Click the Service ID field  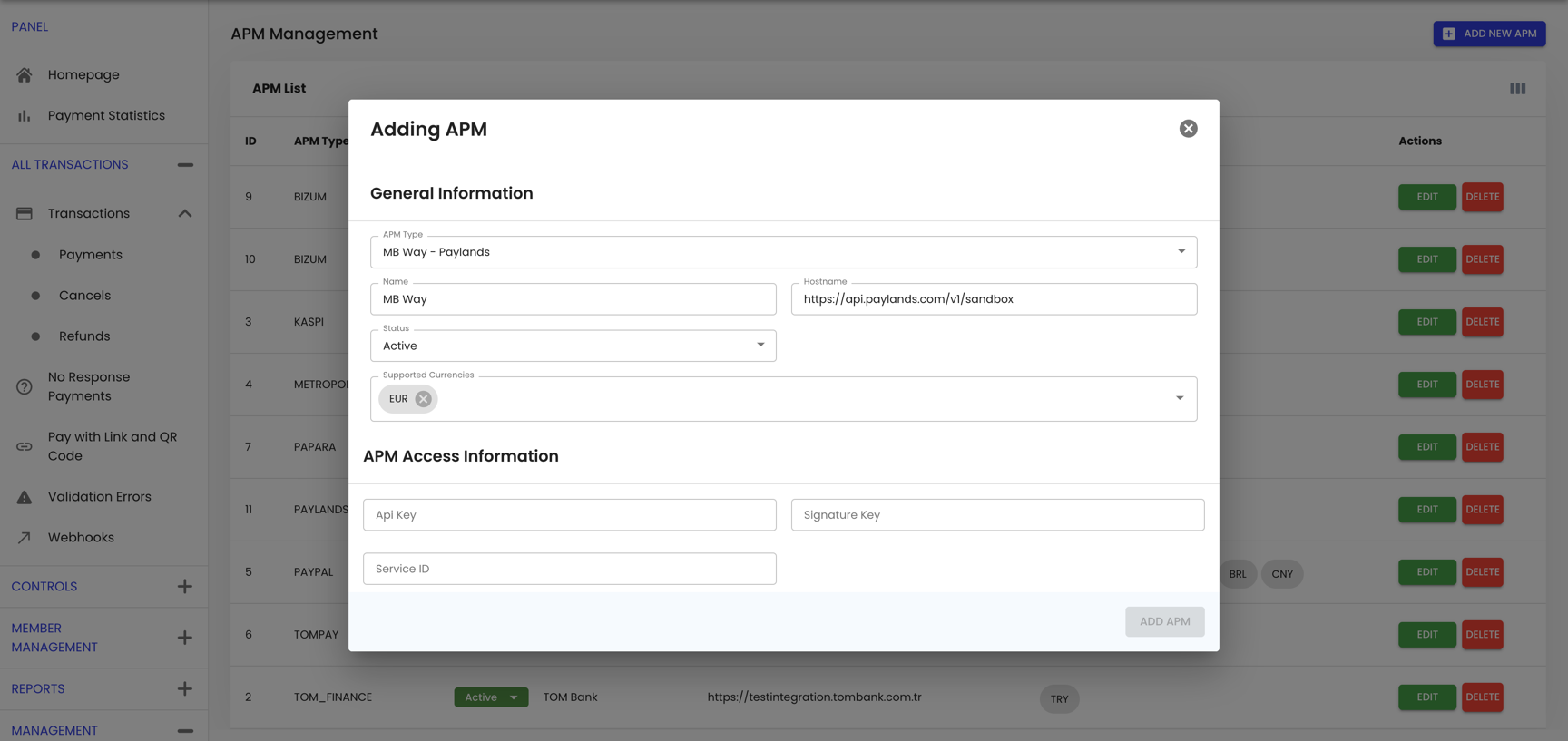click(x=569, y=569)
